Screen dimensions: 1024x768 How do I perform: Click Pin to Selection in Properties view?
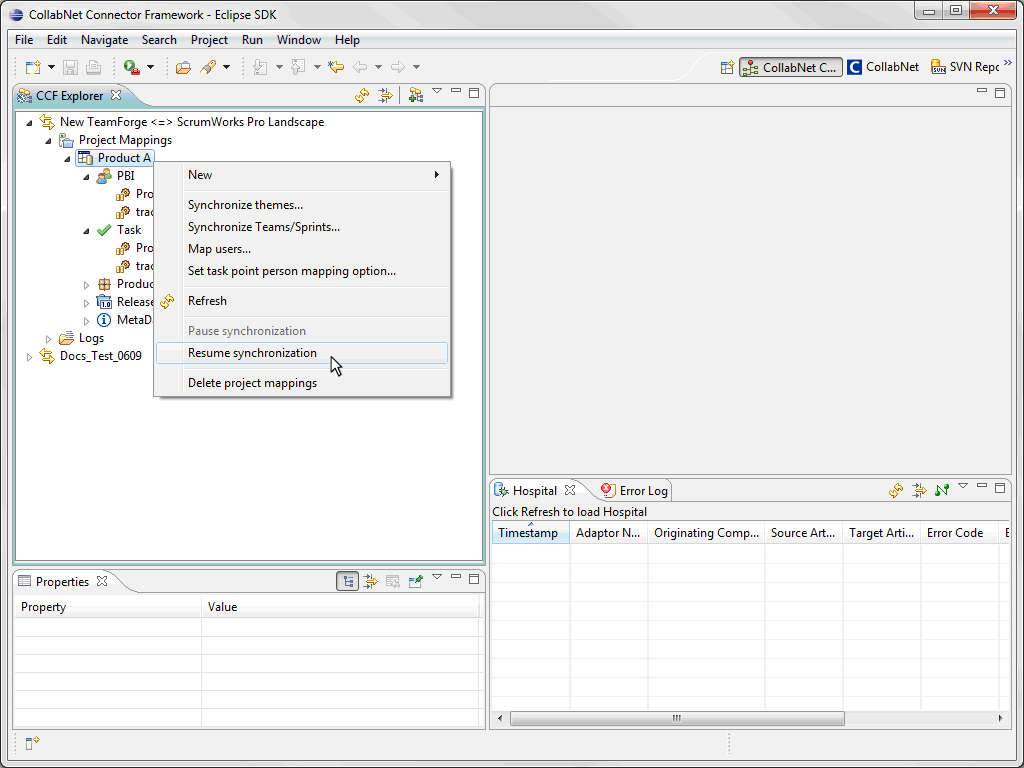tap(415, 581)
